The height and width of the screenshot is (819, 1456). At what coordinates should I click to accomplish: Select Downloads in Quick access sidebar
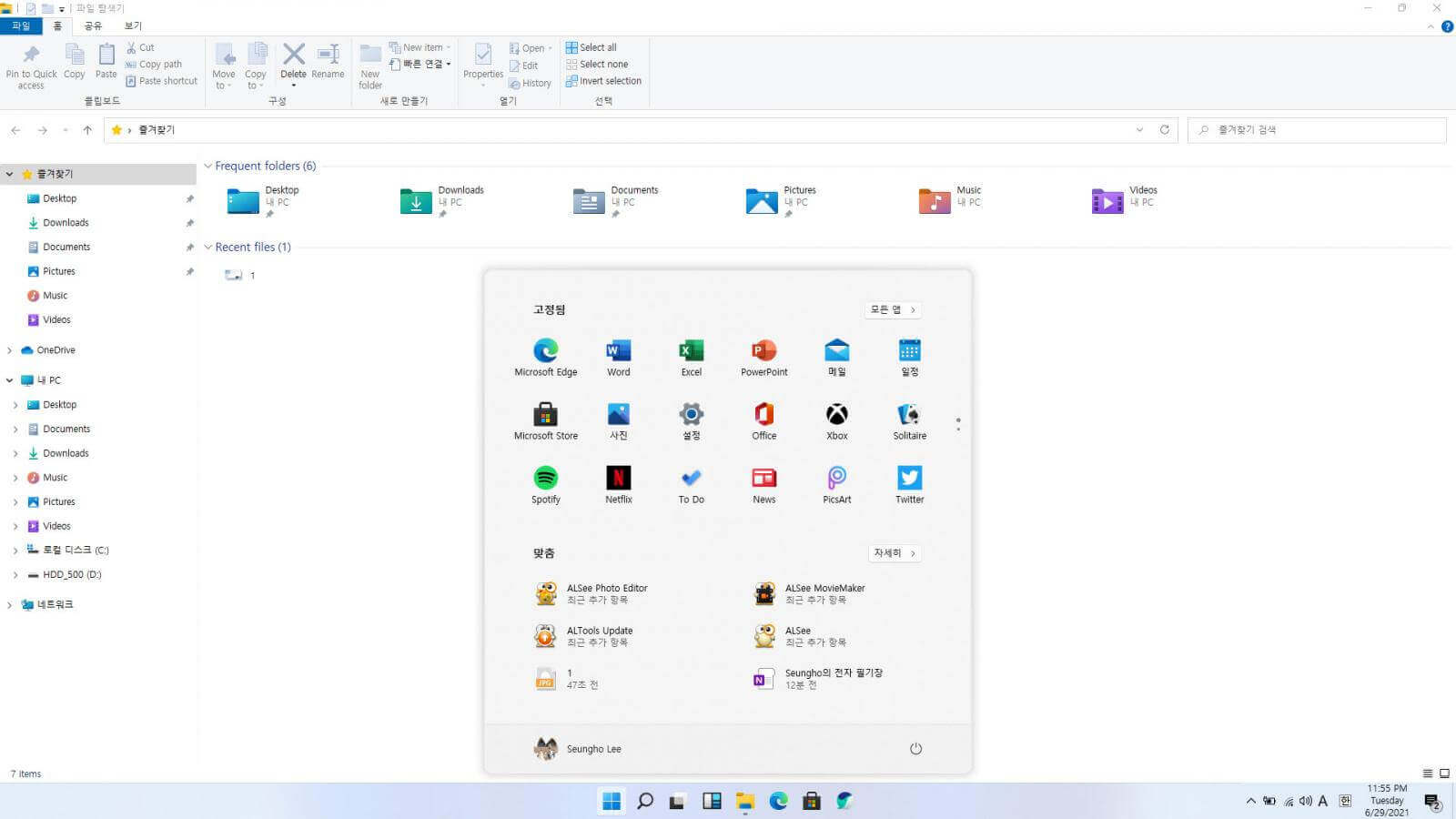coord(66,223)
